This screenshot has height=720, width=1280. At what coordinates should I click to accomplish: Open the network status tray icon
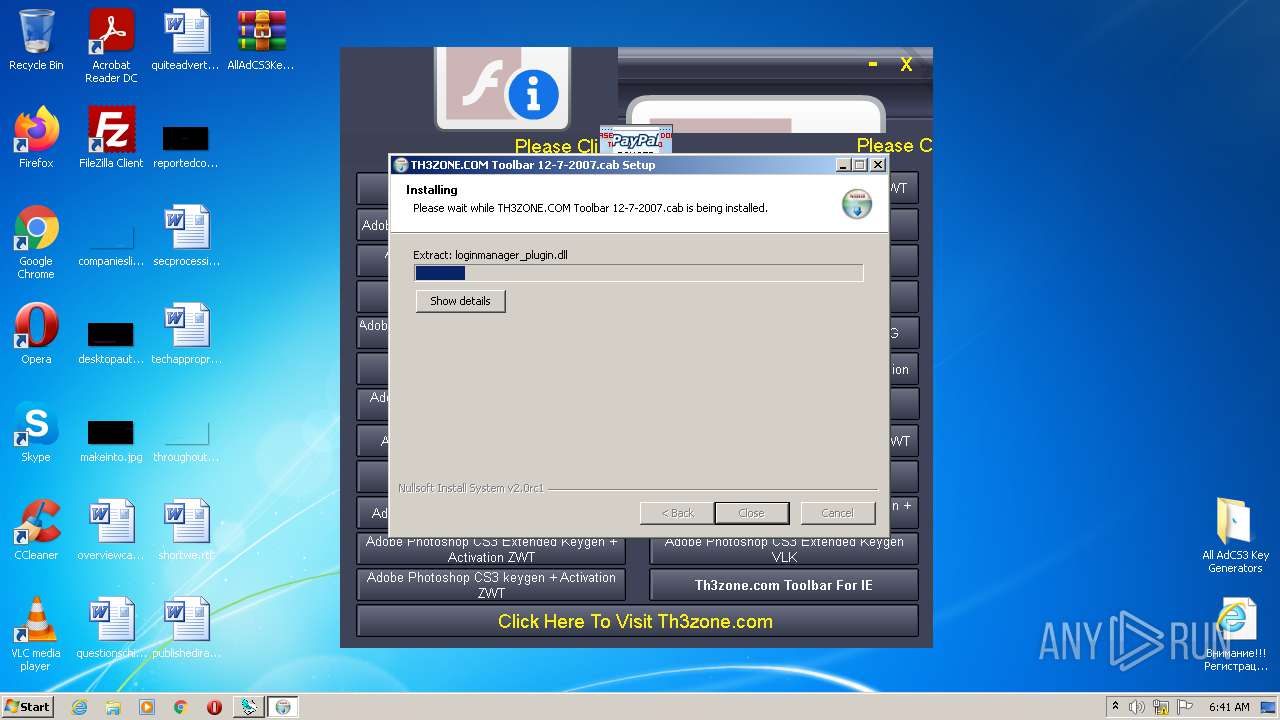click(x=1161, y=707)
